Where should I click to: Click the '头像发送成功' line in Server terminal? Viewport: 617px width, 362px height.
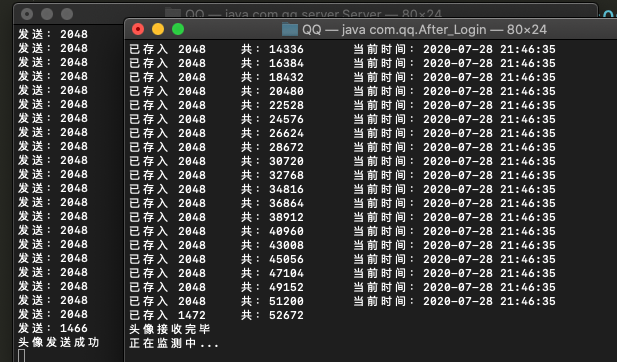(x=59, y=342)
